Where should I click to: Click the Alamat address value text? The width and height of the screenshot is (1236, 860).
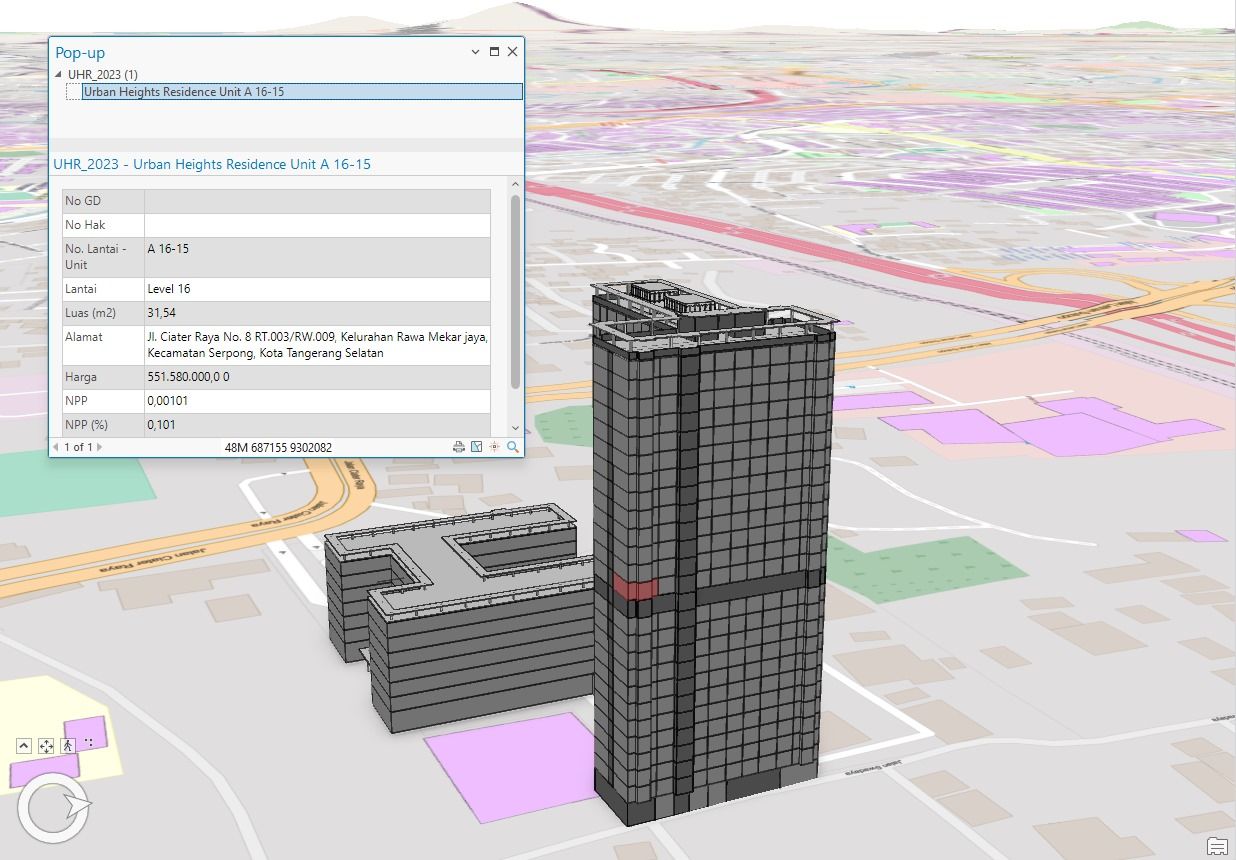click(317, 345)
